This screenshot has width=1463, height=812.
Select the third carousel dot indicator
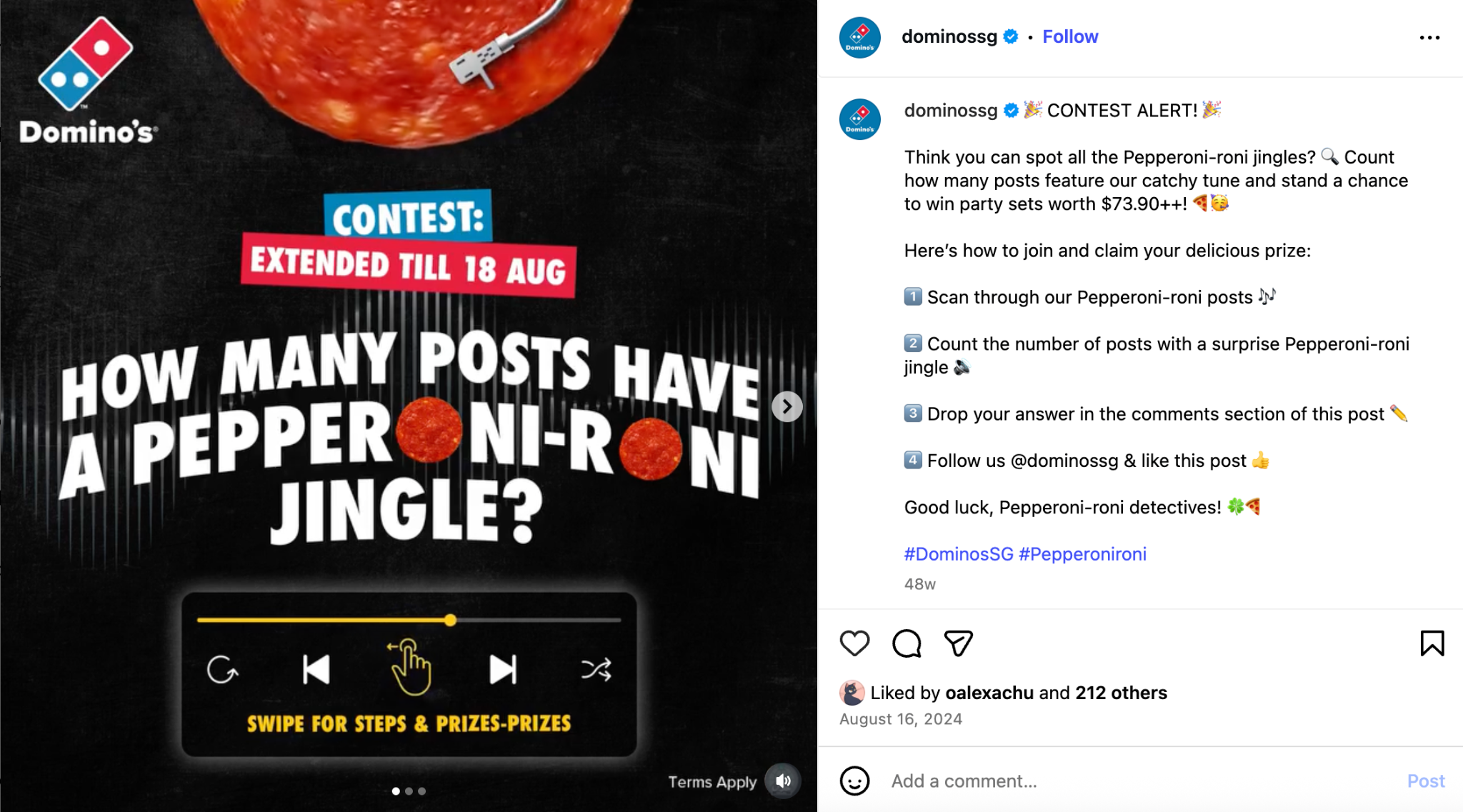tap(421, 791)
